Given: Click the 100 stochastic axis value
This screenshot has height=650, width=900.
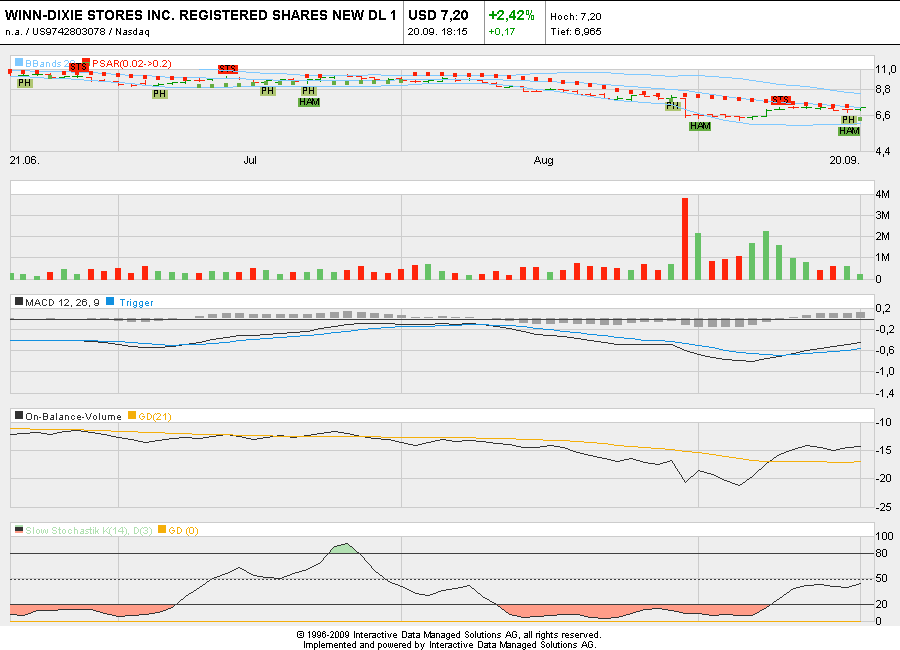Looking at the screenshot, I should [x=885, y=536].
